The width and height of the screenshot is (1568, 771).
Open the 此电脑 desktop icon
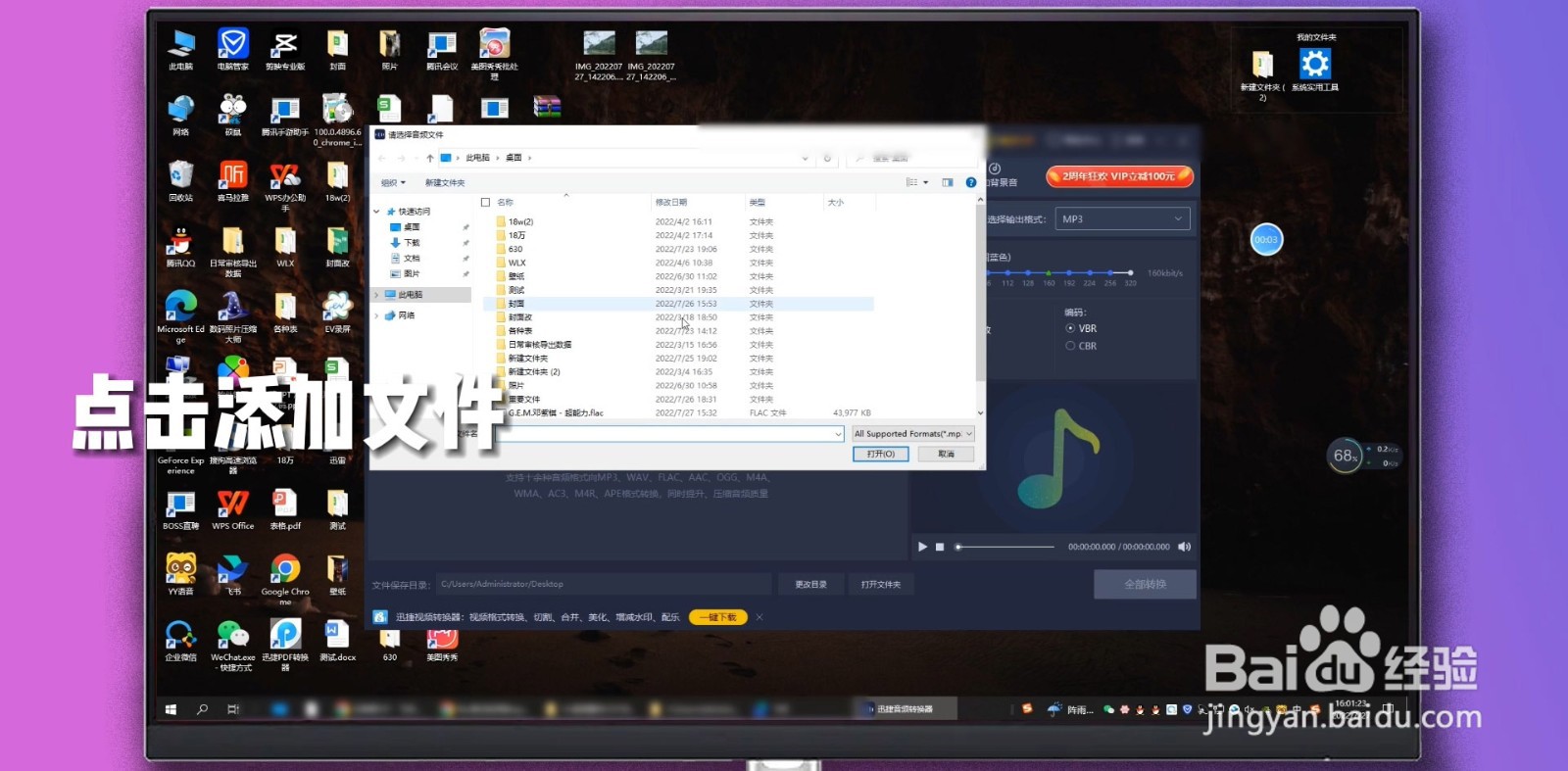tap(181, 50)
